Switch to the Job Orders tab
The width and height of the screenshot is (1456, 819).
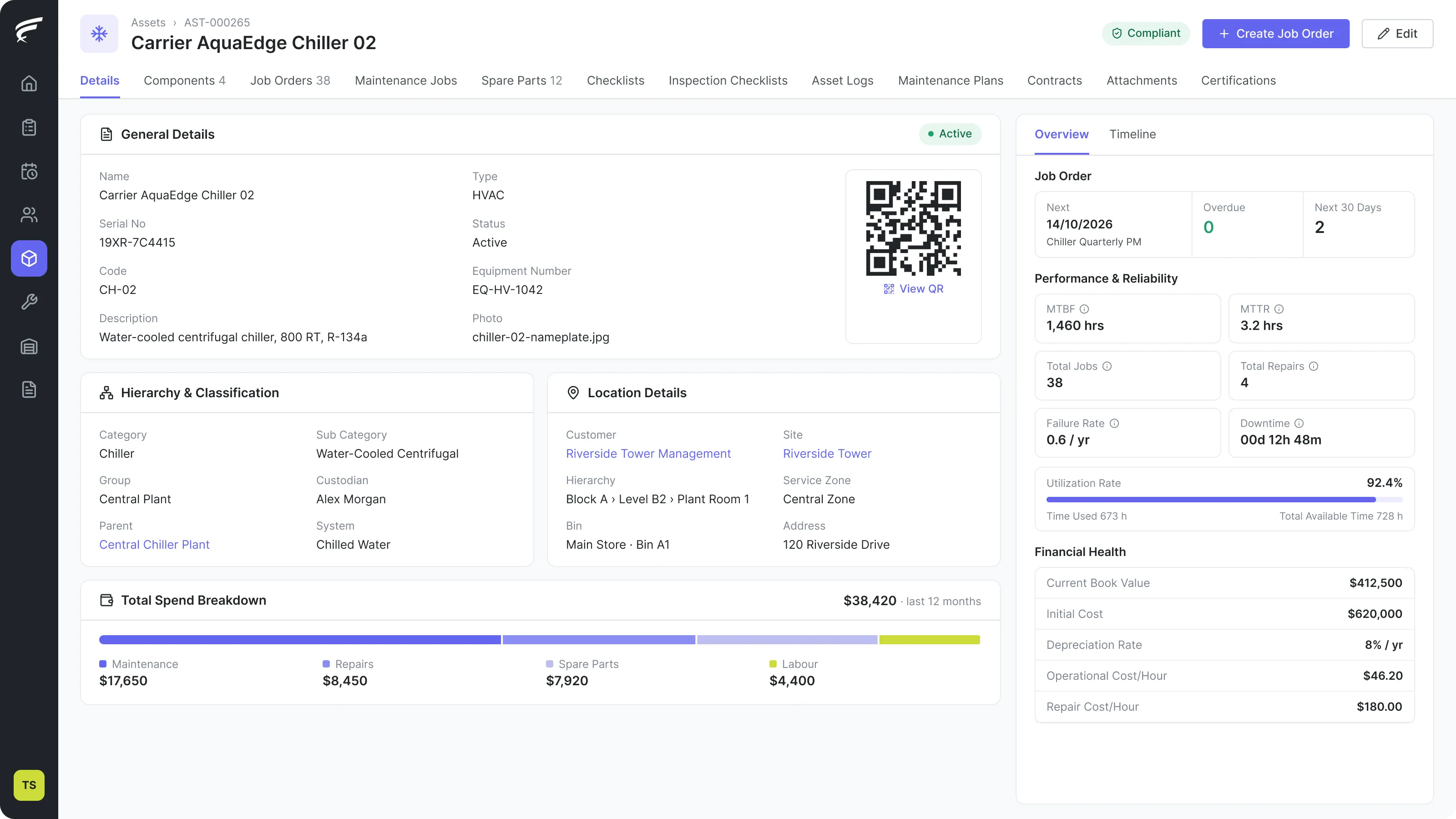pos(290,80)
